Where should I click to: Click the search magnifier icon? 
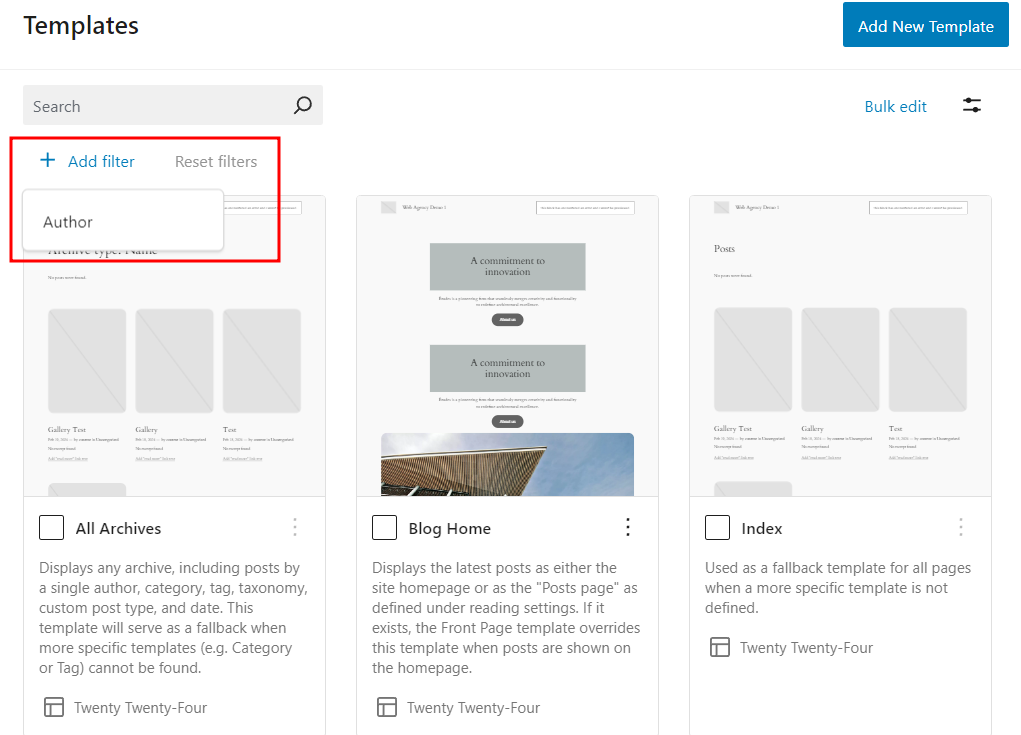[x=303, y=105]
